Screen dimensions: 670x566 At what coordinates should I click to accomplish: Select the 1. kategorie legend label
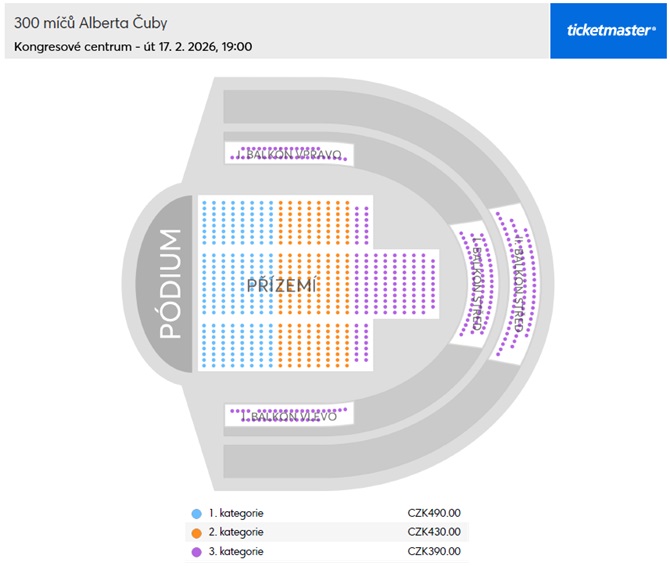click(x=236, y=513)
